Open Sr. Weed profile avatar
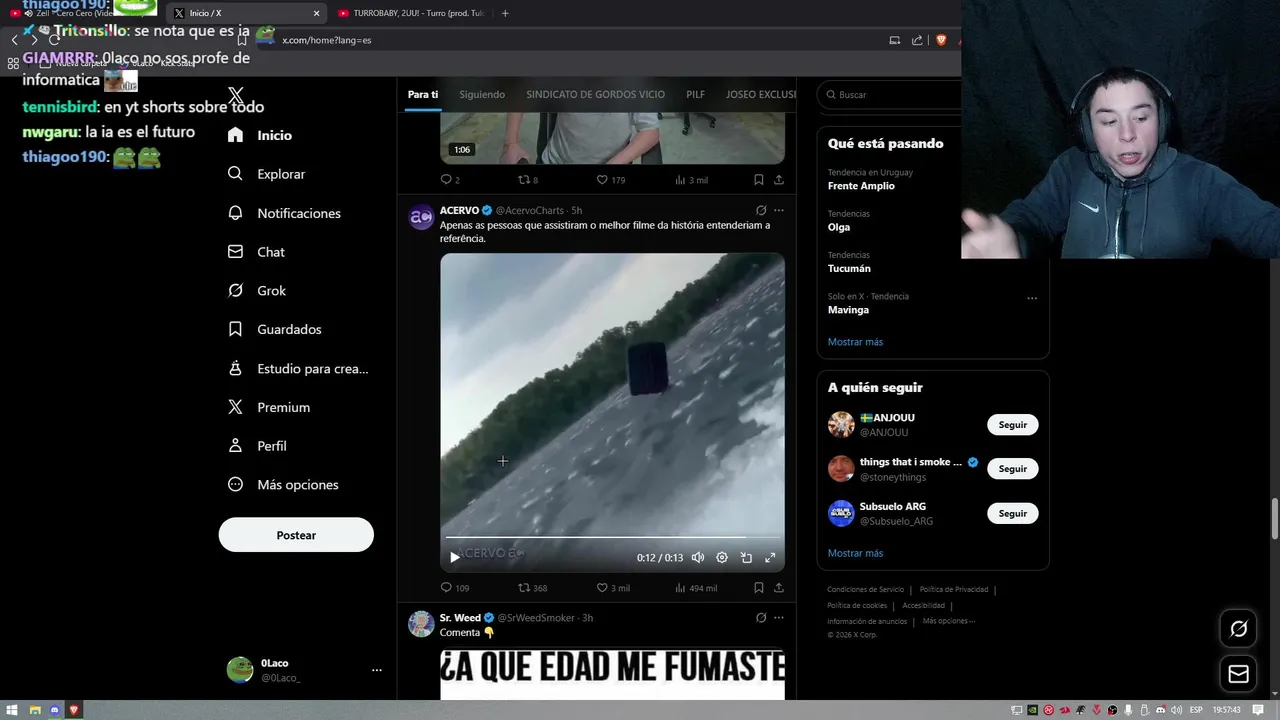Screen dimensions: 1280x720 [421, 624]
